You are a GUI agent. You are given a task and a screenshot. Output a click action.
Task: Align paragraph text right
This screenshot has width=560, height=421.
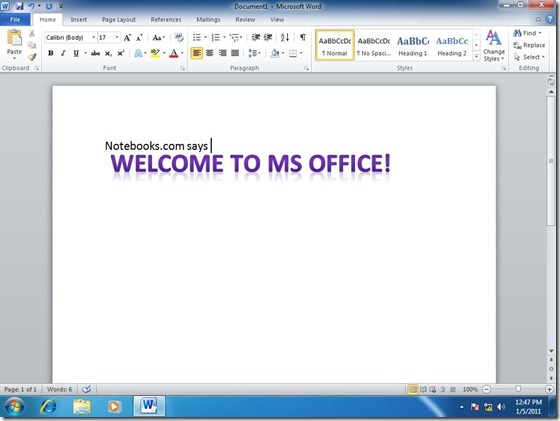click(x=222, y=53)
